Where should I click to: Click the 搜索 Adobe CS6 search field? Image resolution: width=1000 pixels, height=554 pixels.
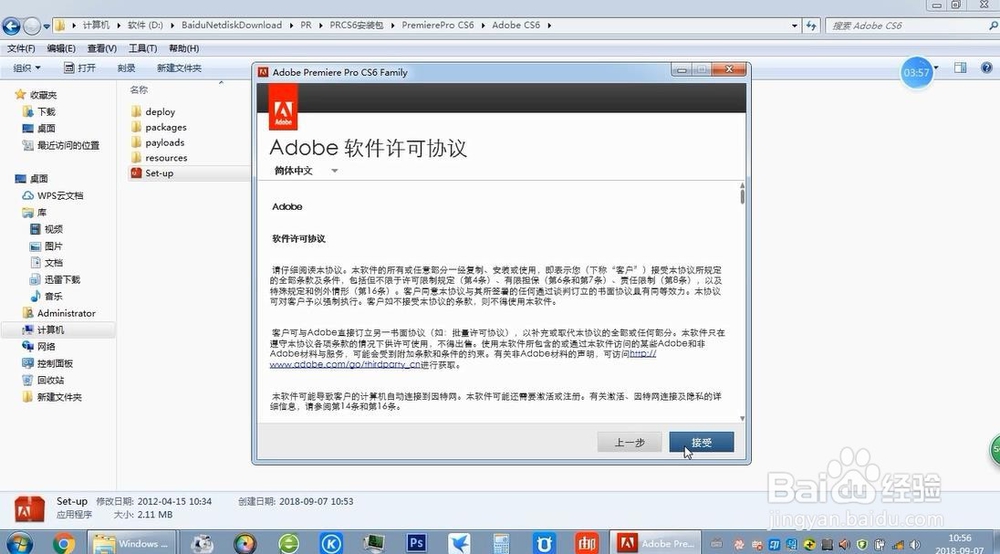click(x=912, y=26)
